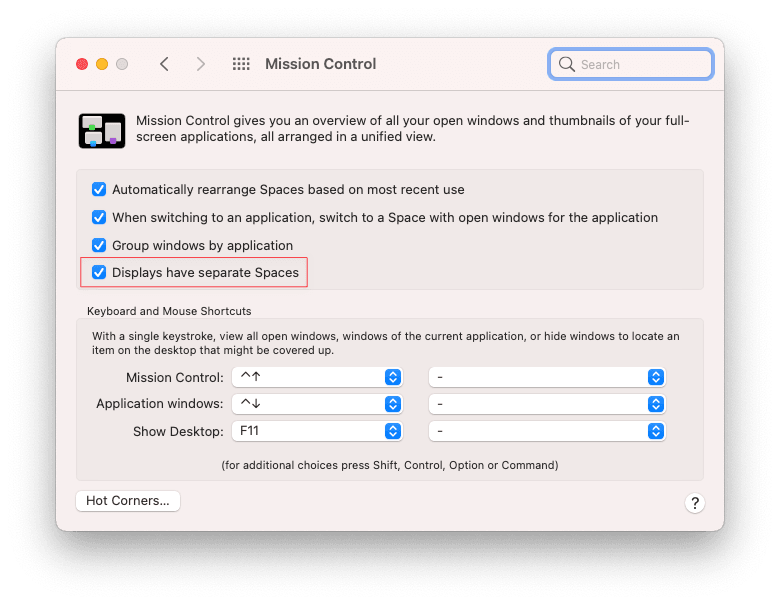Click the 'Application windows:' label
This screenshot has height=605, width=780.
160,403
